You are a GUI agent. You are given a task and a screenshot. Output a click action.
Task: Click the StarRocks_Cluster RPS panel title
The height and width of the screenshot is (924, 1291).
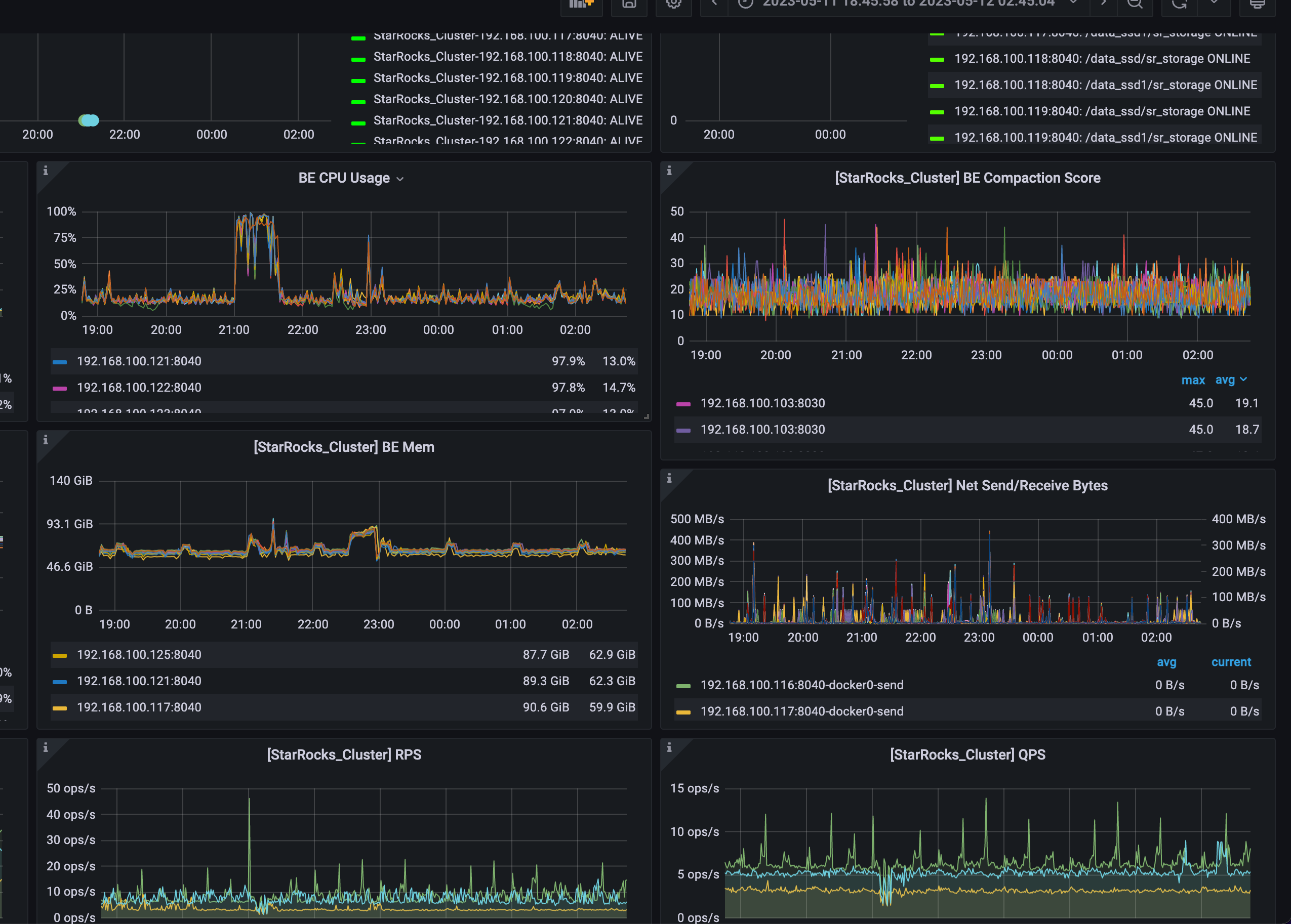[x=344, y=755]
